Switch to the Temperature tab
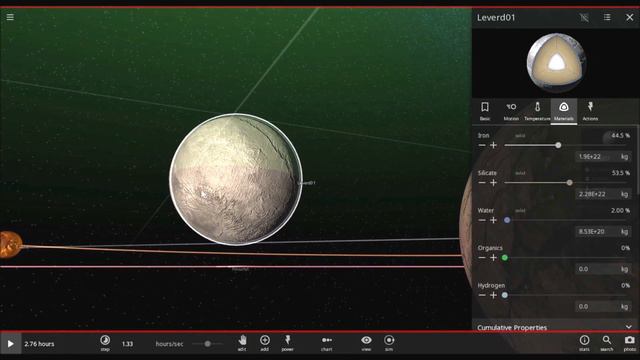 (537, 111)
